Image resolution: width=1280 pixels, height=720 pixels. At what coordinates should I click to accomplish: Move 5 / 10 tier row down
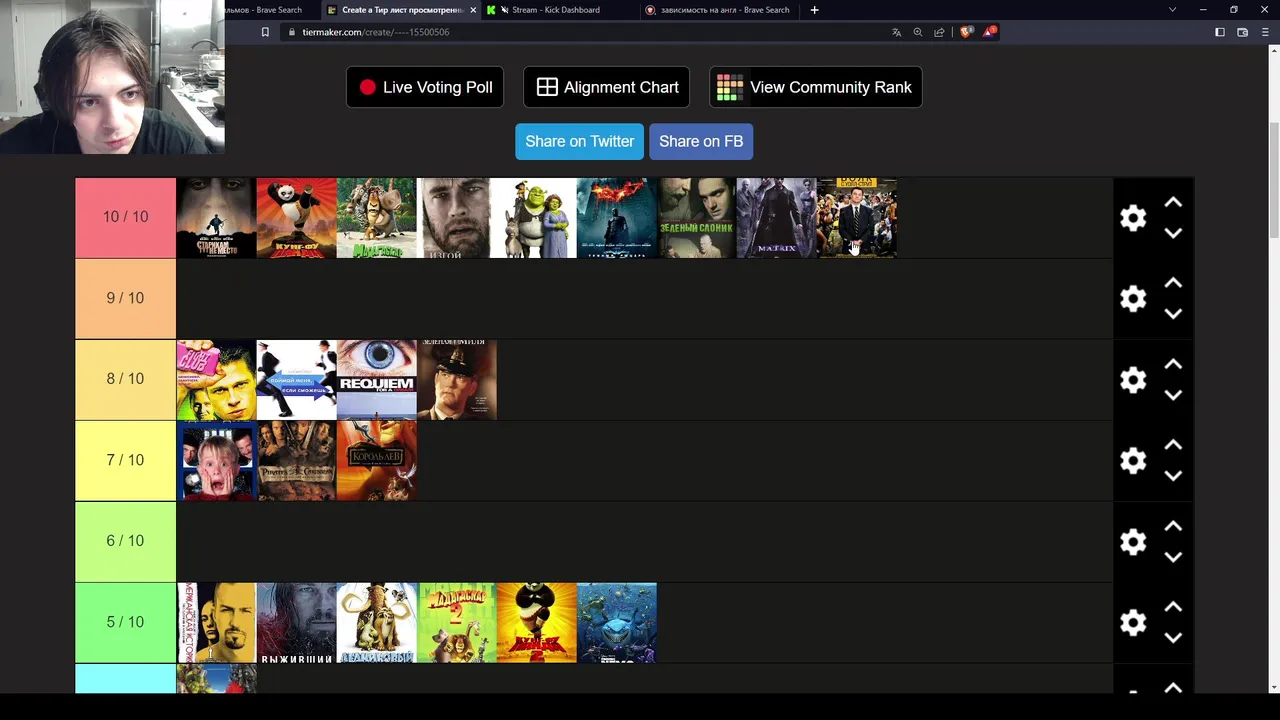click(x=1173, y=638)
